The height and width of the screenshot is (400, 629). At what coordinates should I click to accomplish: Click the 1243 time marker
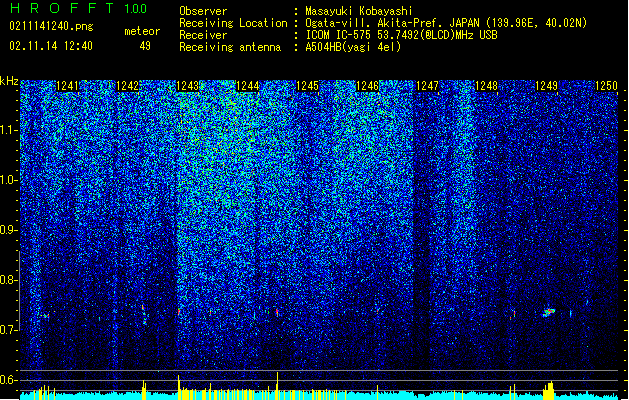click(187, 86)
